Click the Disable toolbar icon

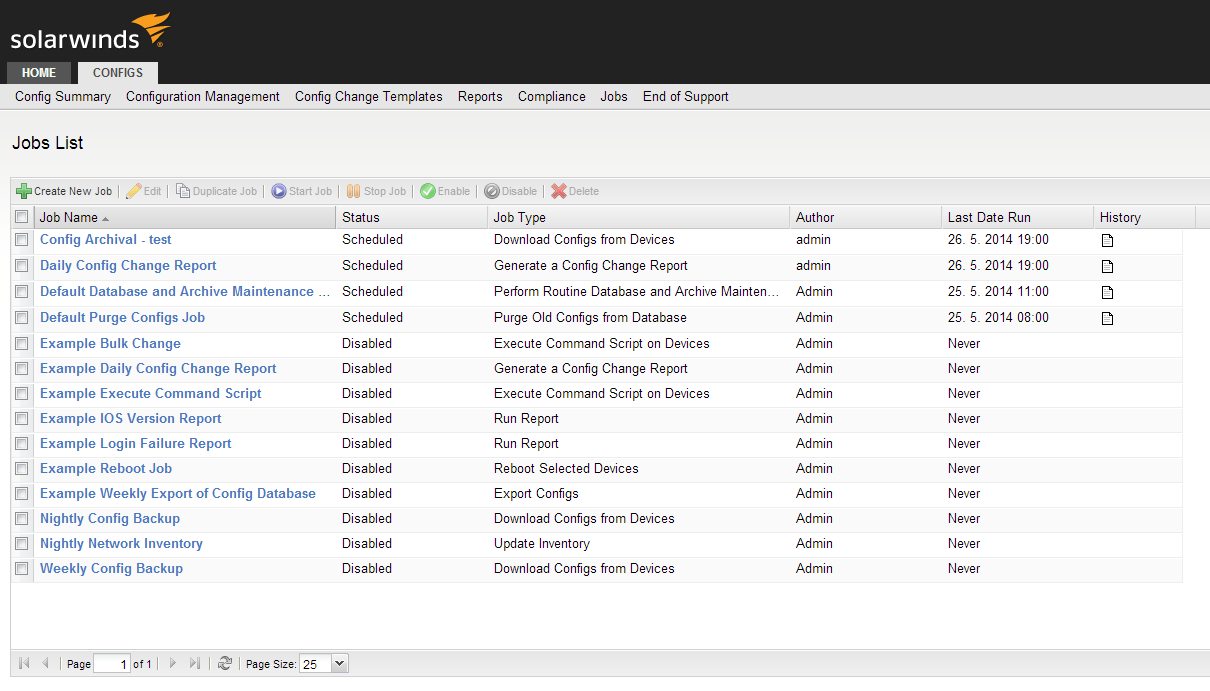491,191
